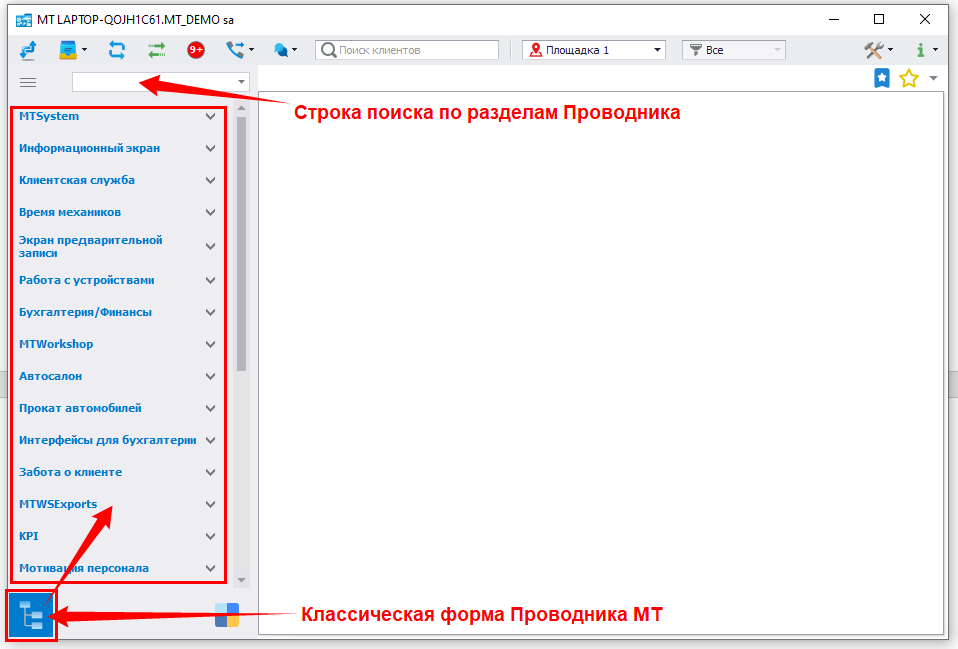Click the blue bookmark icon
The image size is (958, 649).
[x=882, y=79]
